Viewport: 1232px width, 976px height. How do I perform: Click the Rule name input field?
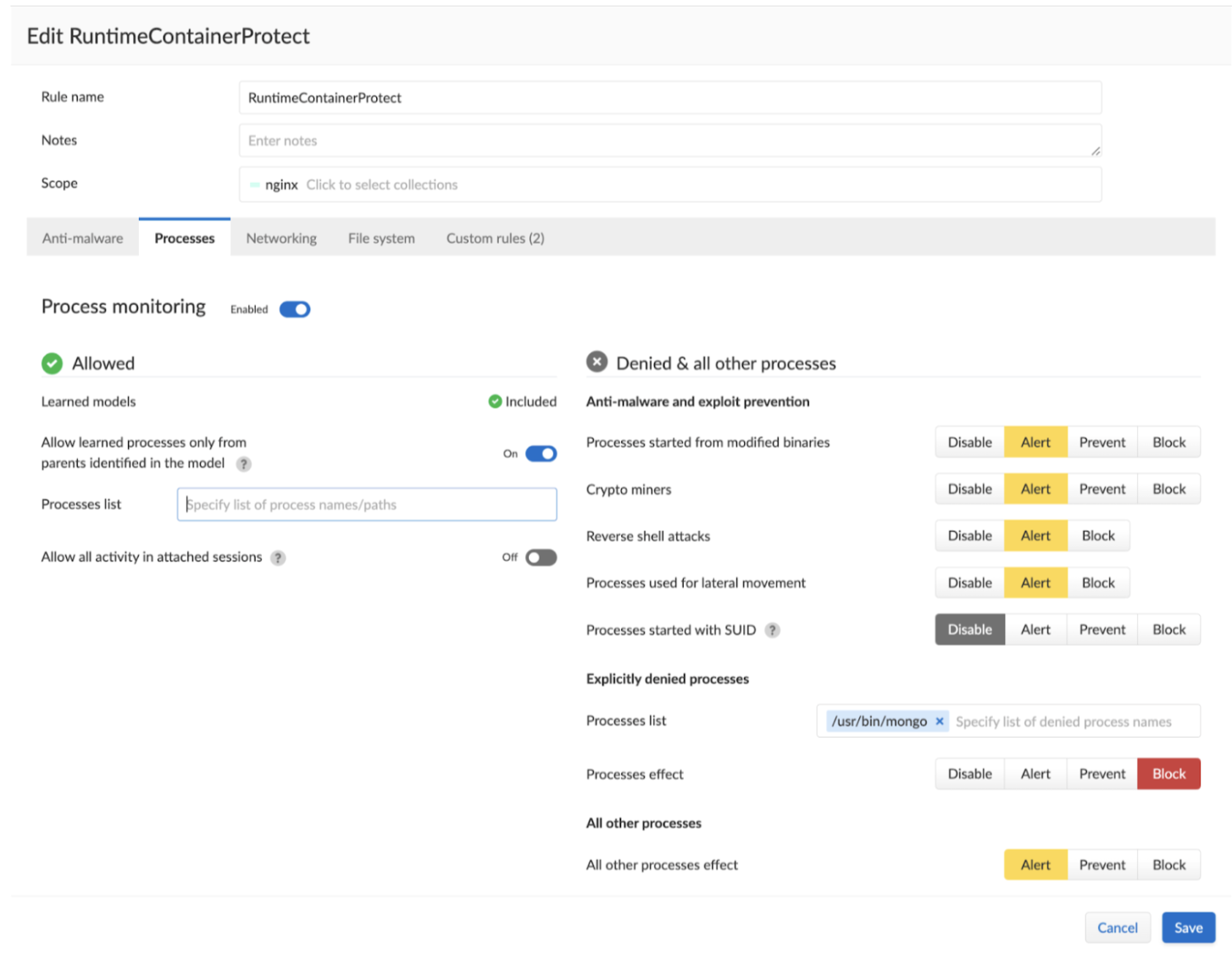pos(669,97)
